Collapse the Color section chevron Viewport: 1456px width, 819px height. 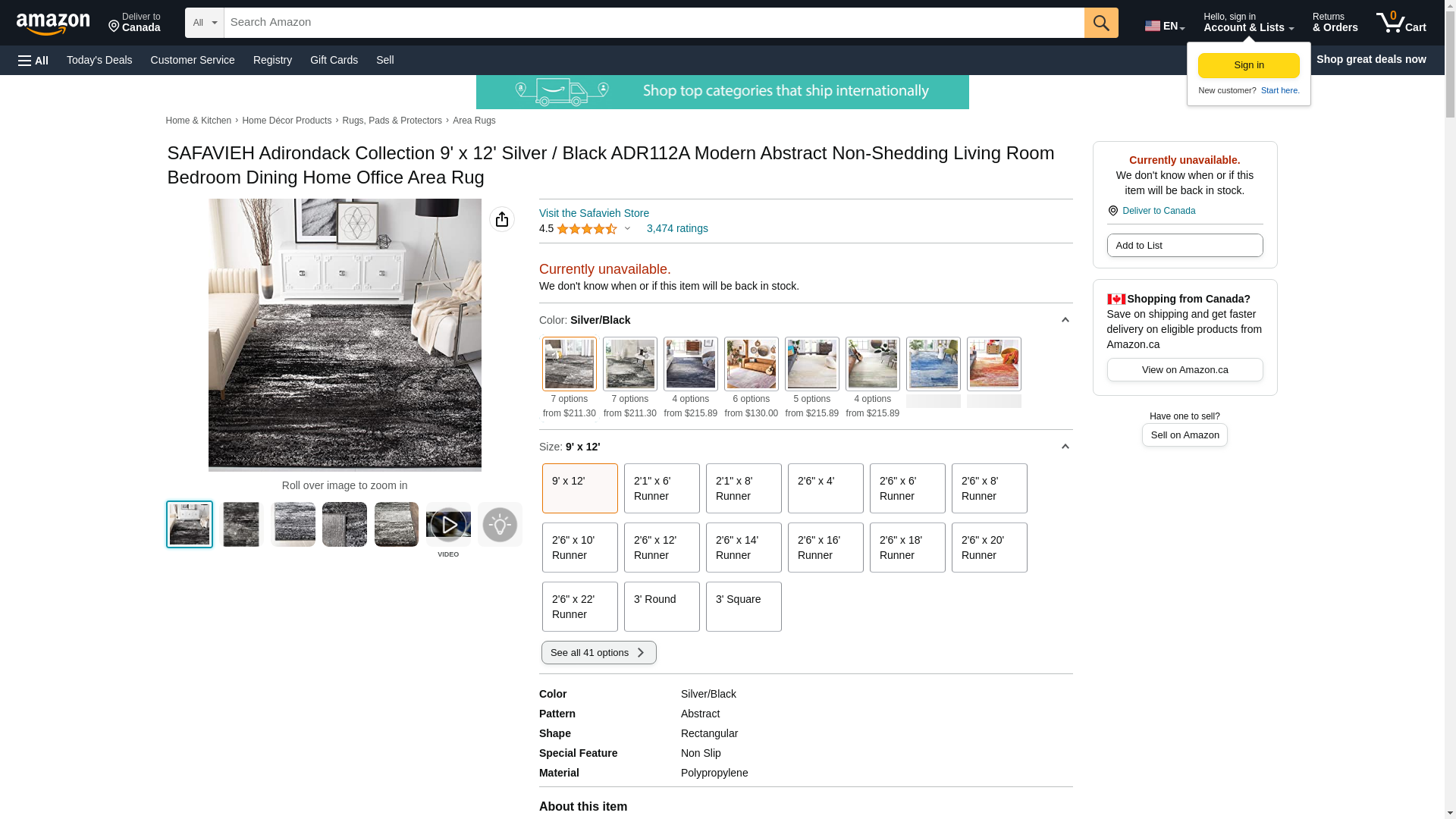tap(1065, 320)
